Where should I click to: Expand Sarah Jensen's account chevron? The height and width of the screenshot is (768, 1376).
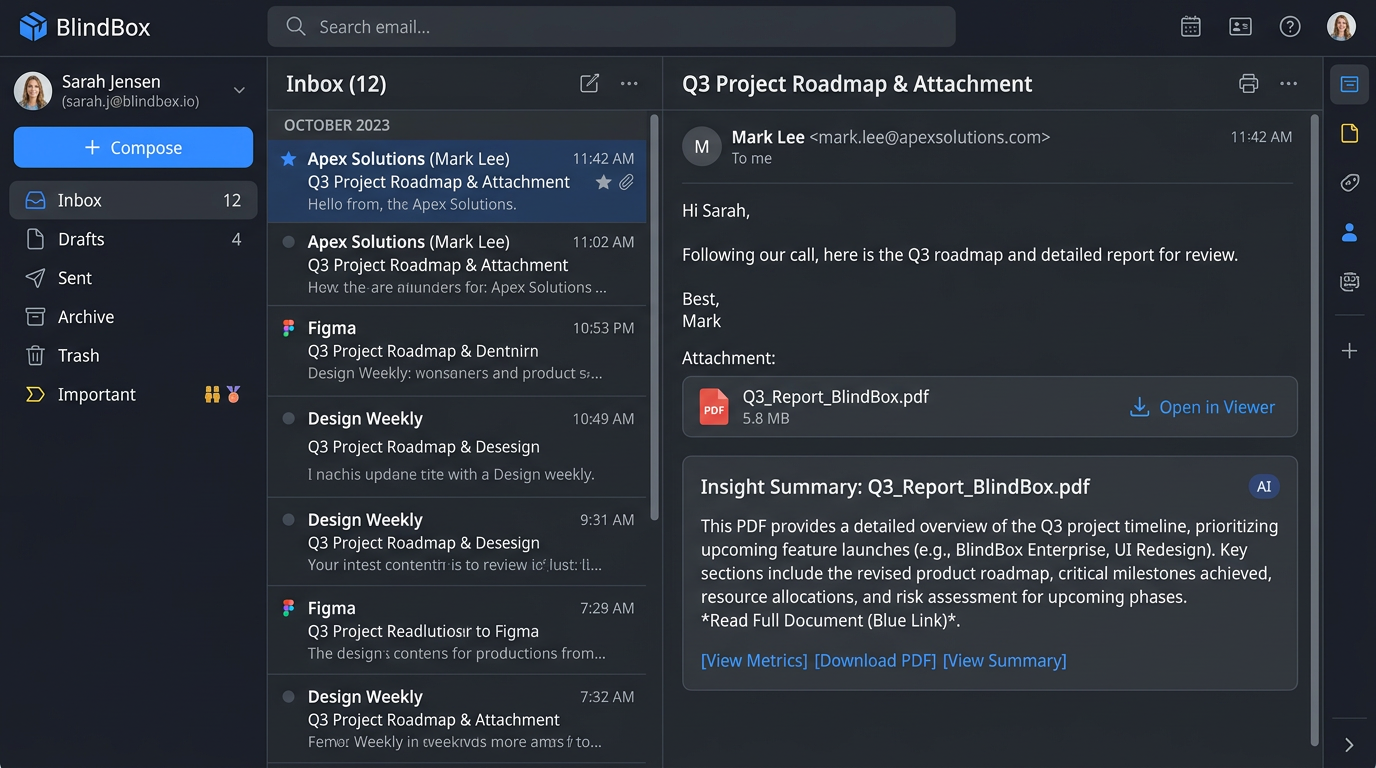click(x=239, y=89)
